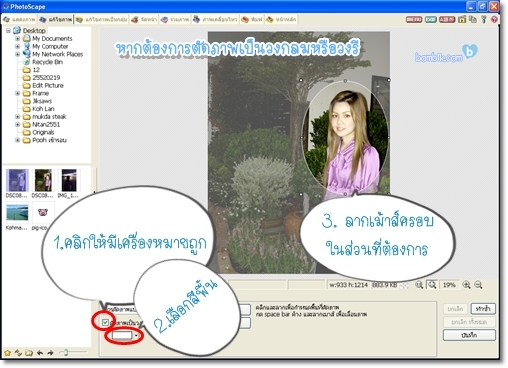Collapse the Desktop tree root

(8, 31)
